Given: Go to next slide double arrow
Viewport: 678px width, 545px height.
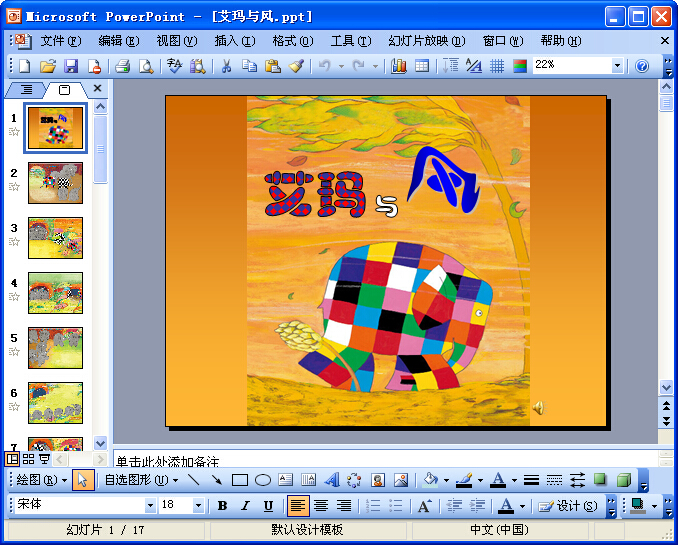Looking at the screenshot, I should 666,420.
